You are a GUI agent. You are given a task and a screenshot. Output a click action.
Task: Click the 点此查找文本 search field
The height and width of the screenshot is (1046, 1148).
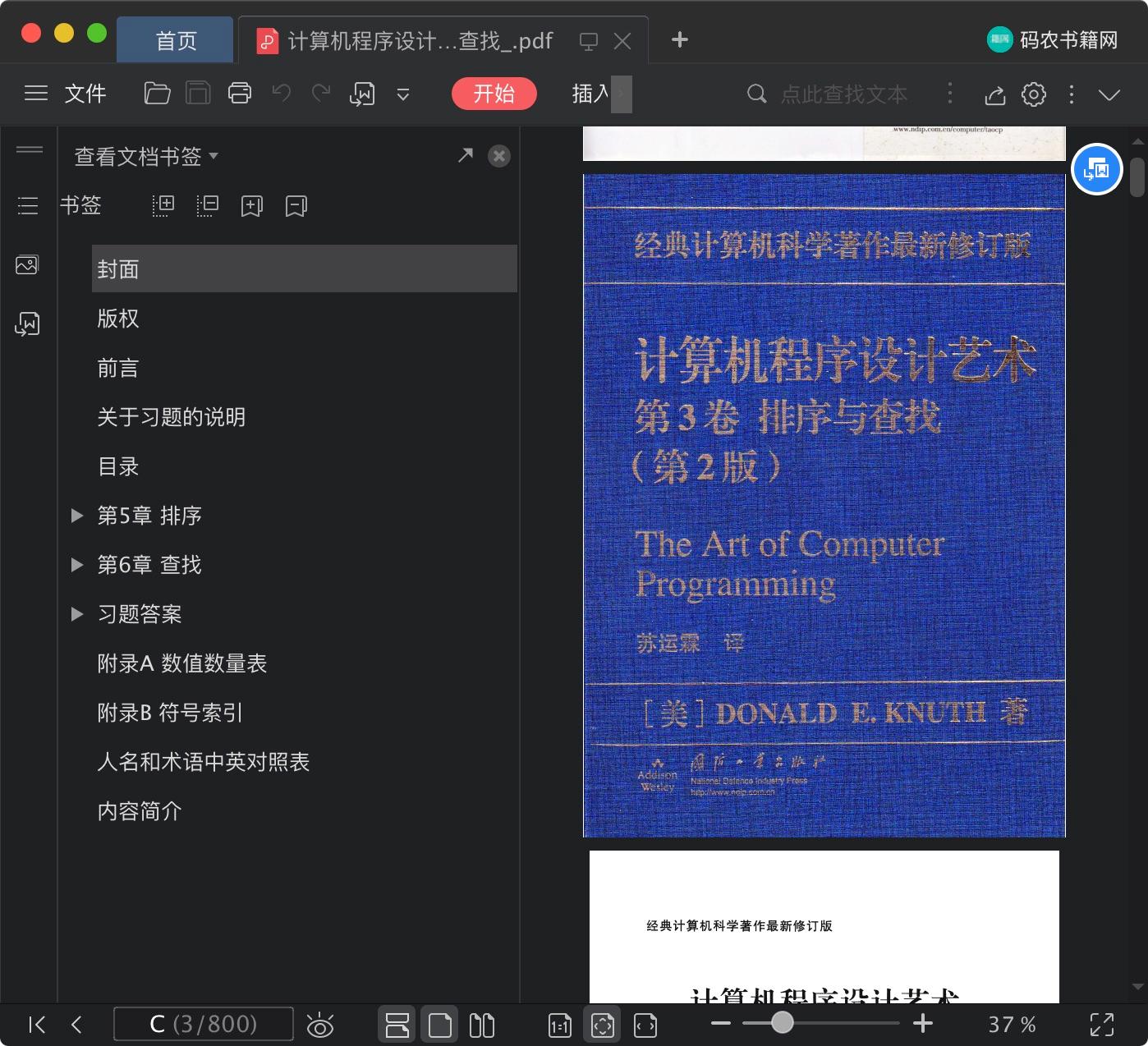click(x=844, y=94)
